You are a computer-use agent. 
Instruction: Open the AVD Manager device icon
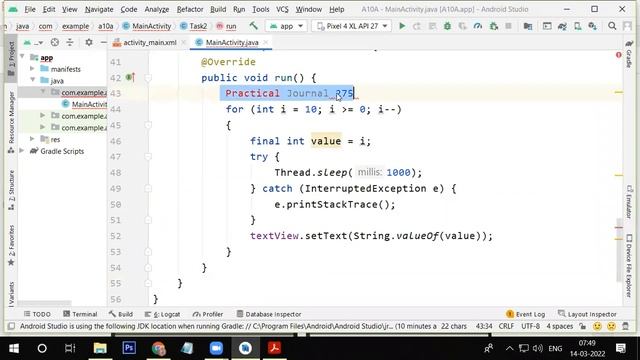[x=578, y=26]
